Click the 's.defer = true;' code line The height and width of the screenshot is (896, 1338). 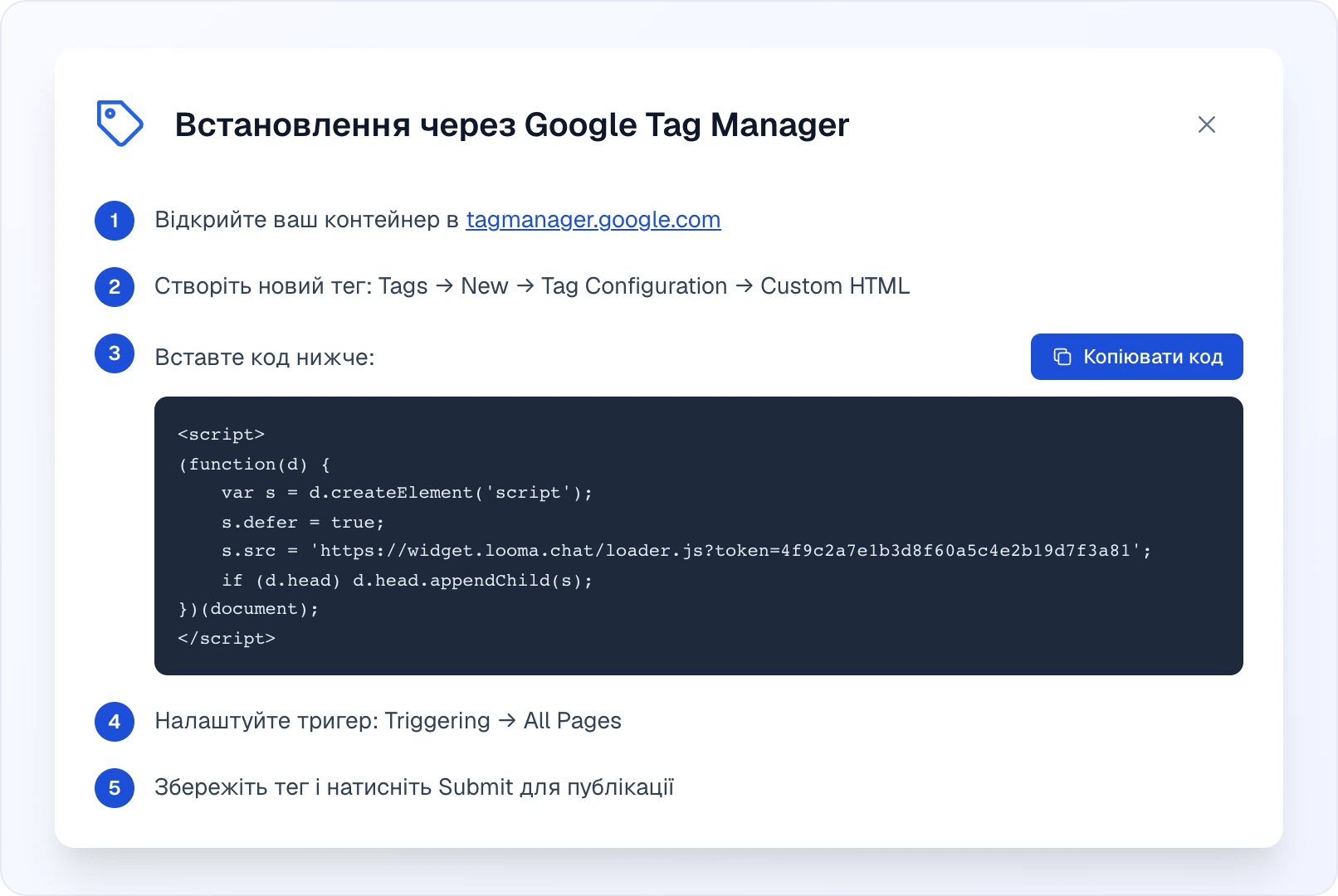[302, 523]
